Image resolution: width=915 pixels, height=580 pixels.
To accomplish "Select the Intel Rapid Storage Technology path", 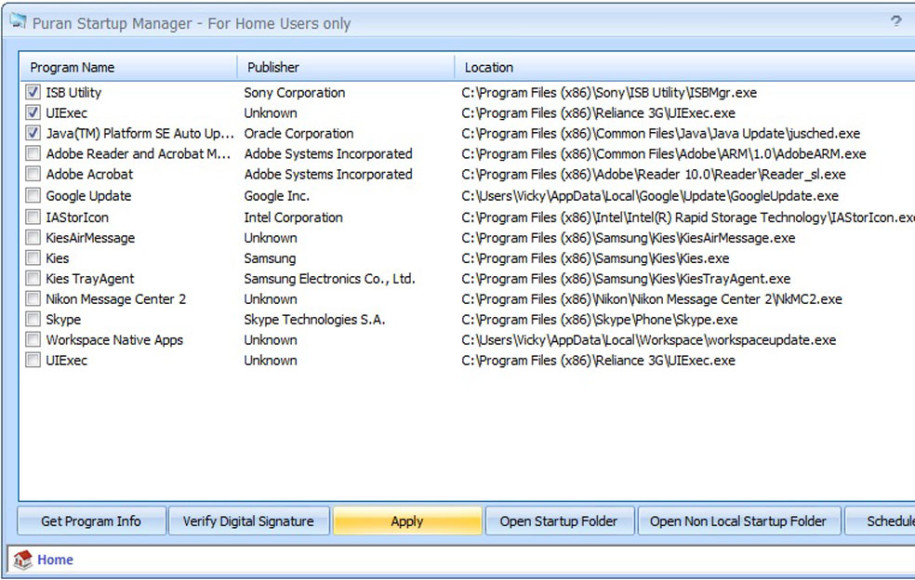I will 688,217.
